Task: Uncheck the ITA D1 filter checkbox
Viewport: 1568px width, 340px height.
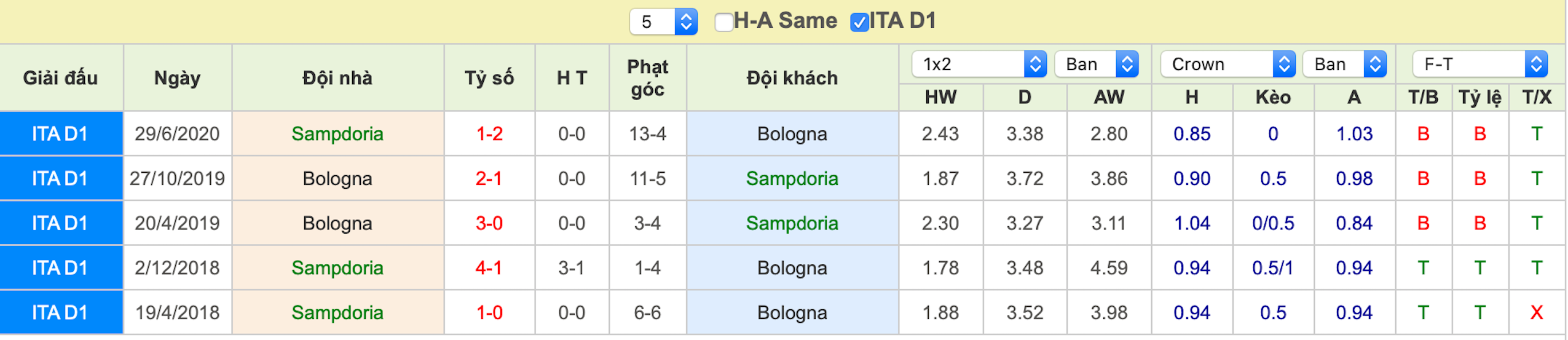Action: 859,22
